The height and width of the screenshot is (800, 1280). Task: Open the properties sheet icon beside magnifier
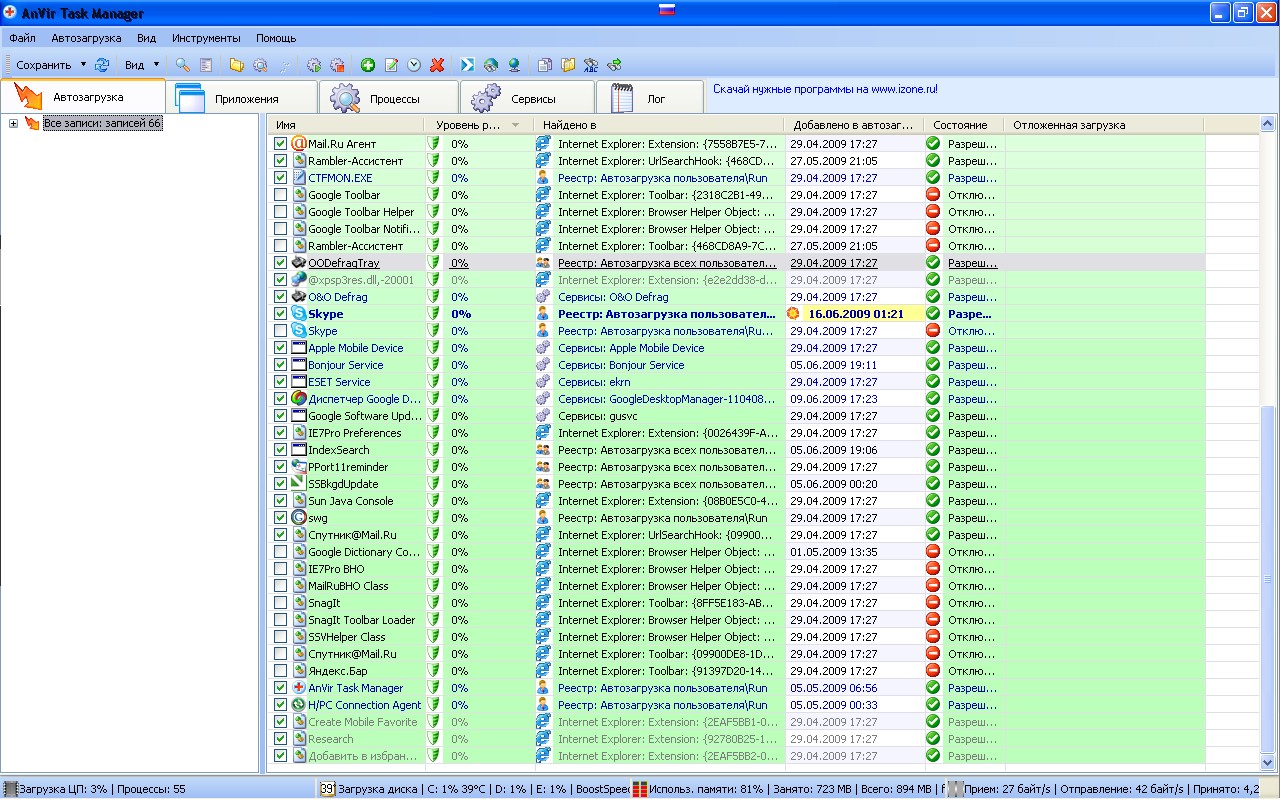pos(205,65)
